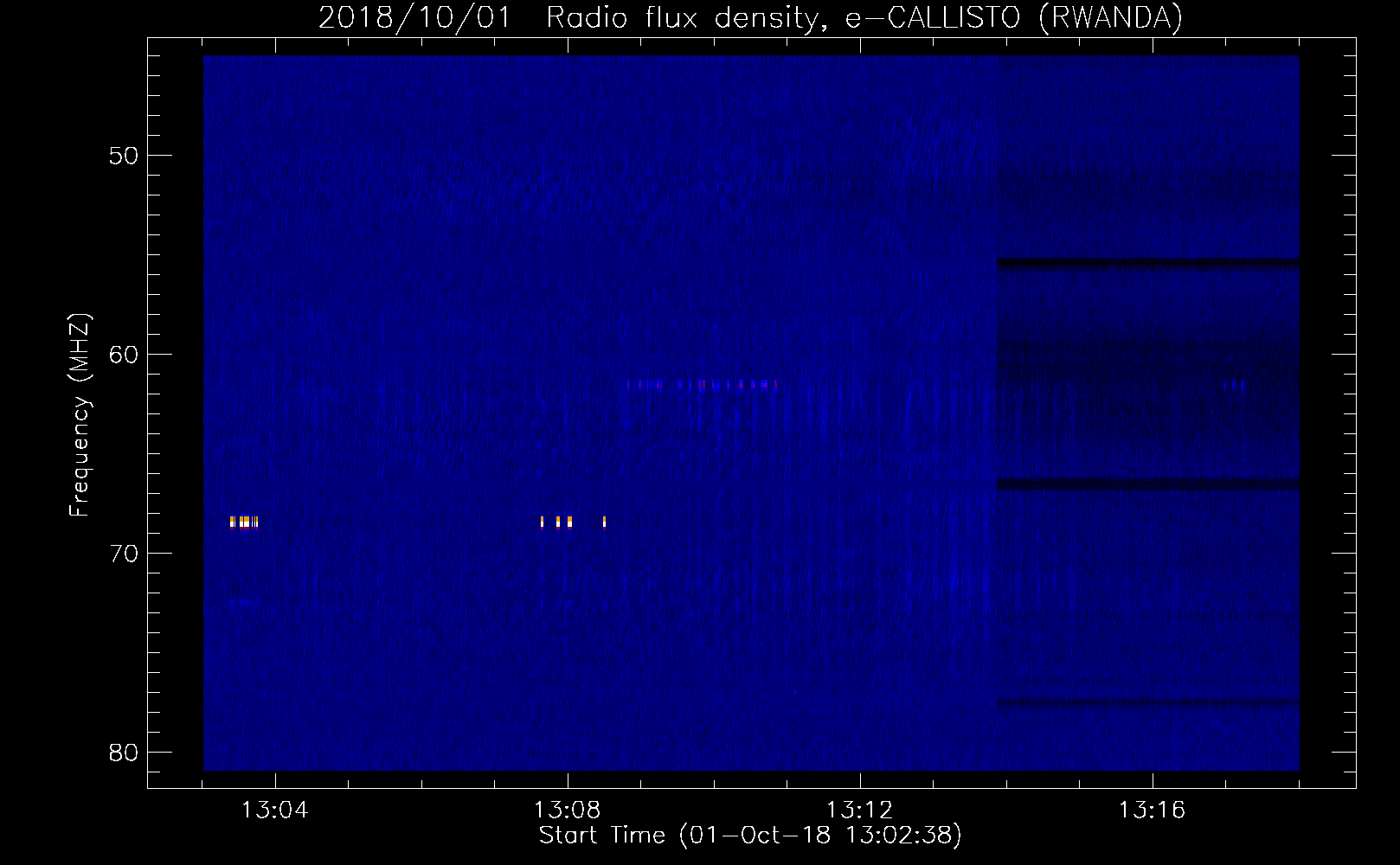The width and height of the screenshot is (1400, 865).
Task: Click the 50 MHz frequency tick label
Action: [124, 156]
